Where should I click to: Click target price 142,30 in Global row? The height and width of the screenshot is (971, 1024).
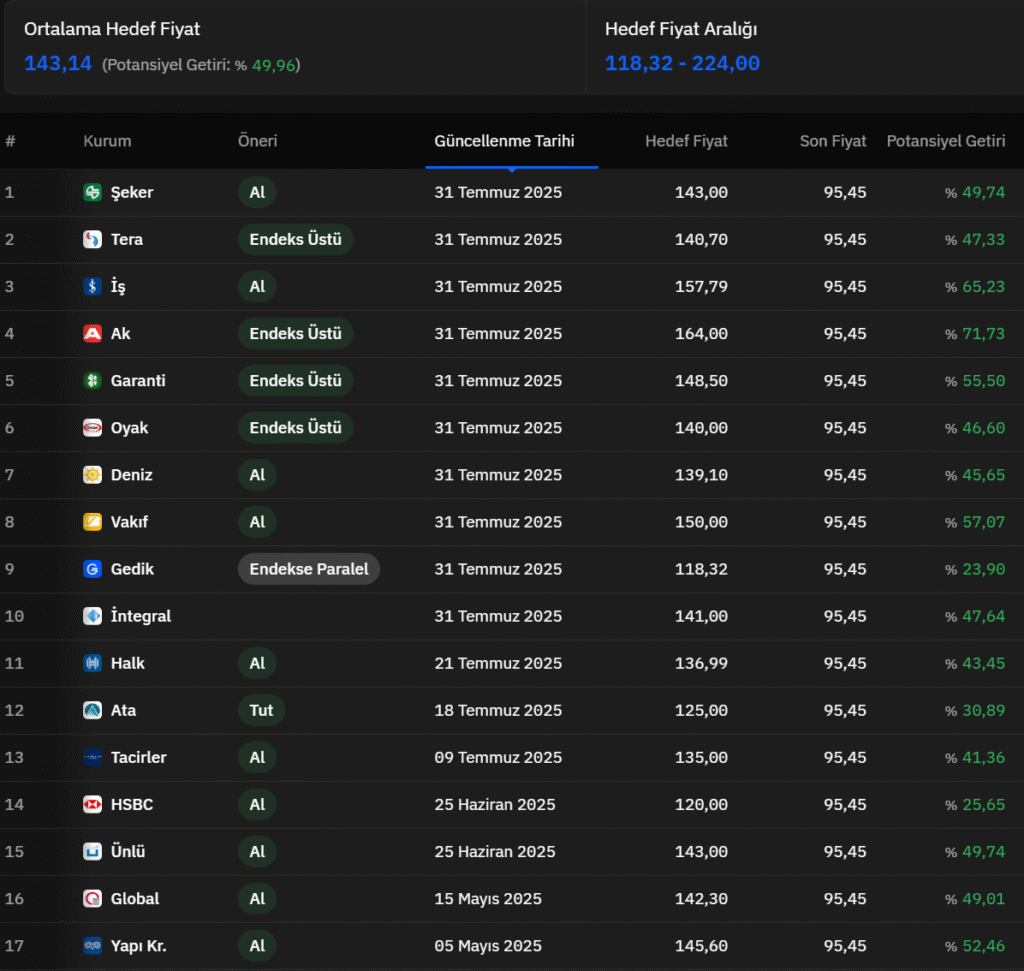tap(701, 899)
